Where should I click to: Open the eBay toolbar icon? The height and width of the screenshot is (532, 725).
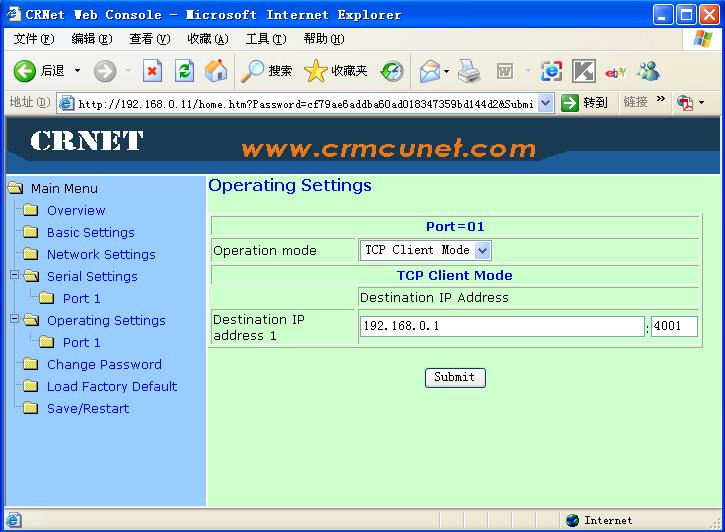point(615,72)
